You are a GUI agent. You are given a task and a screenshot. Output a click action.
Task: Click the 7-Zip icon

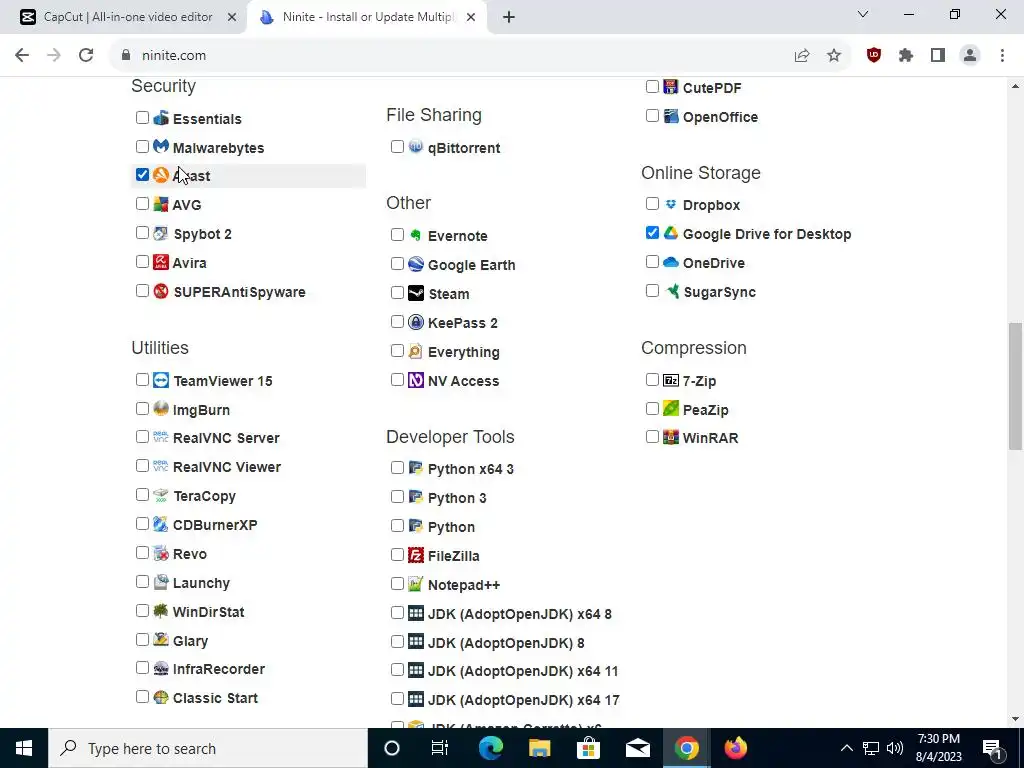671,379
